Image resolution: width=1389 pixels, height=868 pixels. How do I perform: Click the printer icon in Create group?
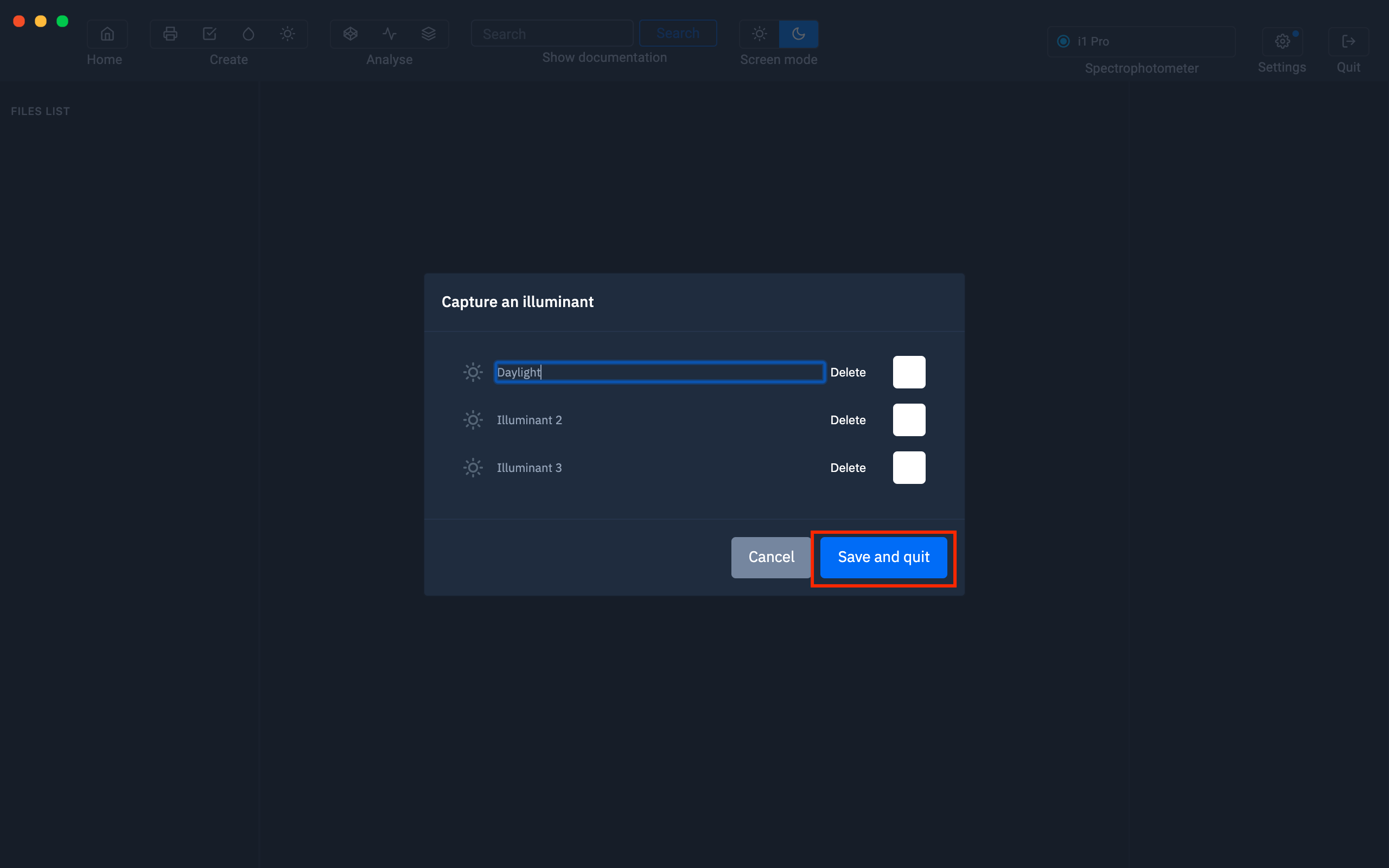pyautogui.click(x=170, y=34)
